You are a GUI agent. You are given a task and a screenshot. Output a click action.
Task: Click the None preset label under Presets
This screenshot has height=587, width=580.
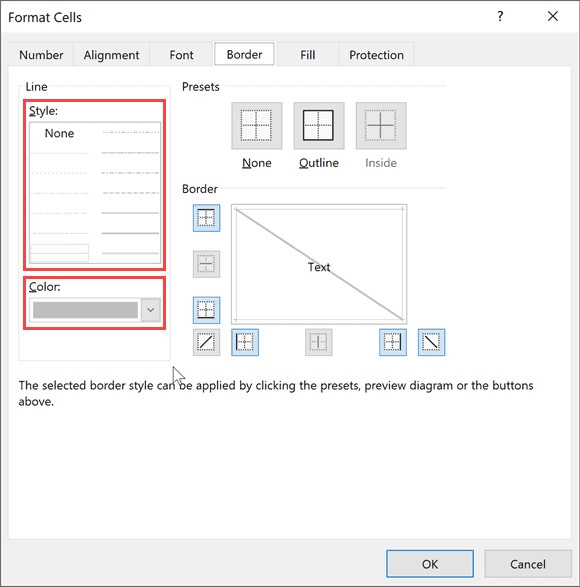(x=256, y=163)
